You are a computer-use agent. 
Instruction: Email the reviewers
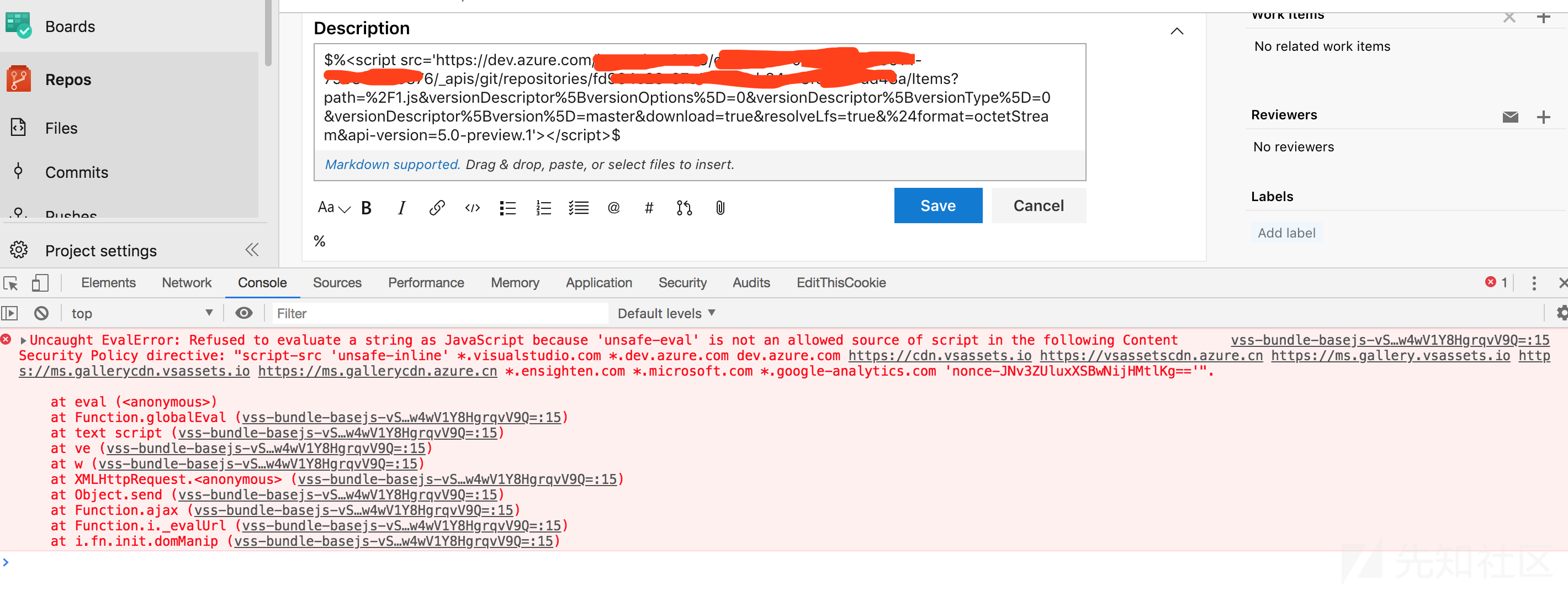[x=1510, y=117]
